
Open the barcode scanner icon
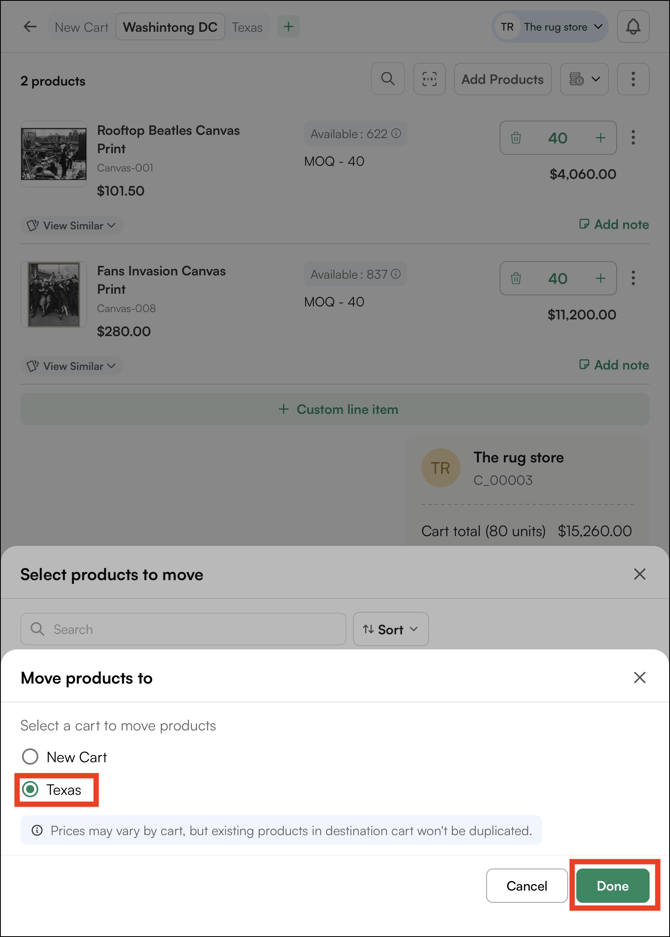pyautogui.click(x=430, y=79)
